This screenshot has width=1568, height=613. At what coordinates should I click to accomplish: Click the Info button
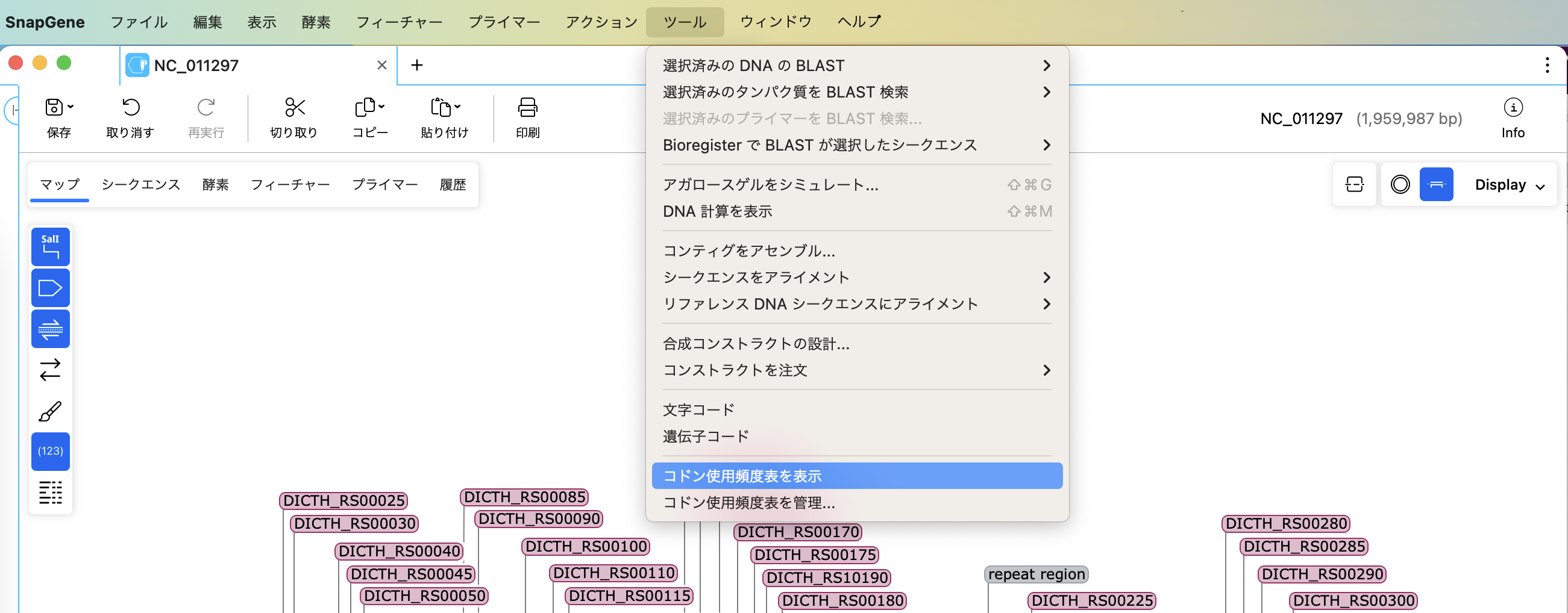pos(1513,117)
